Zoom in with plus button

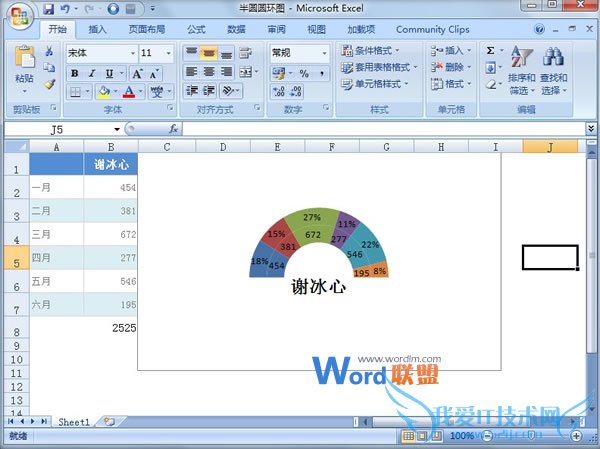pos(576,436)
